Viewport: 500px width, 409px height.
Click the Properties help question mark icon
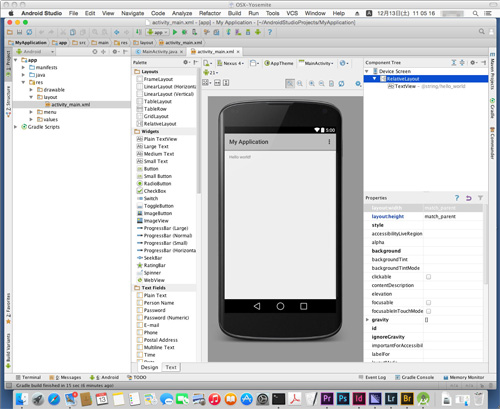point(457,198)
